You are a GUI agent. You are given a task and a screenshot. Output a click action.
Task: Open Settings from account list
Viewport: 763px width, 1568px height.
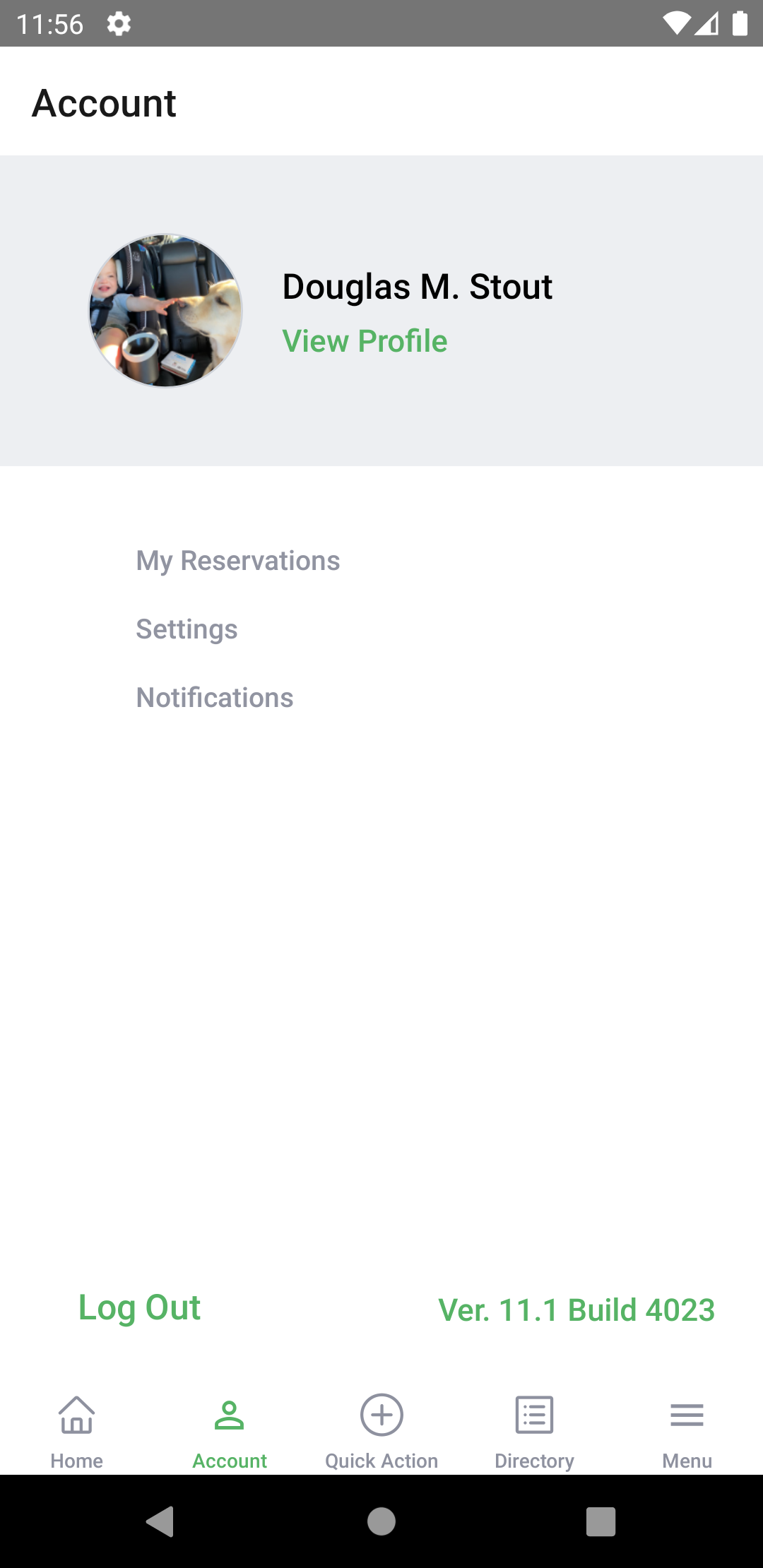coord(187,629)
